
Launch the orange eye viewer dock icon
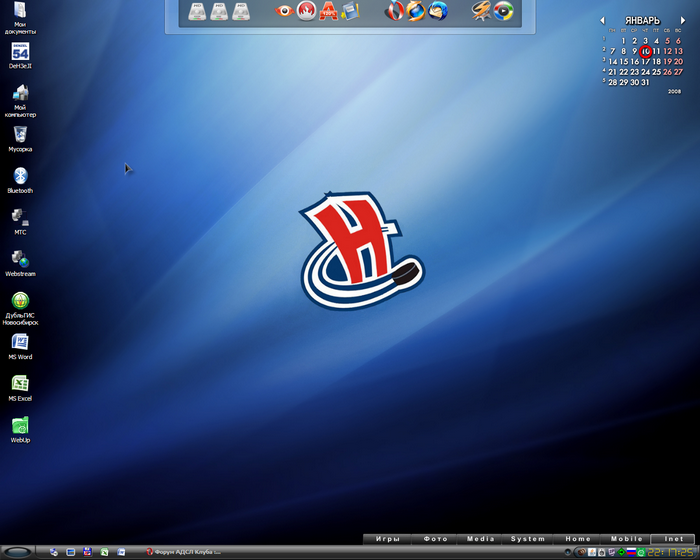point(284,11)
